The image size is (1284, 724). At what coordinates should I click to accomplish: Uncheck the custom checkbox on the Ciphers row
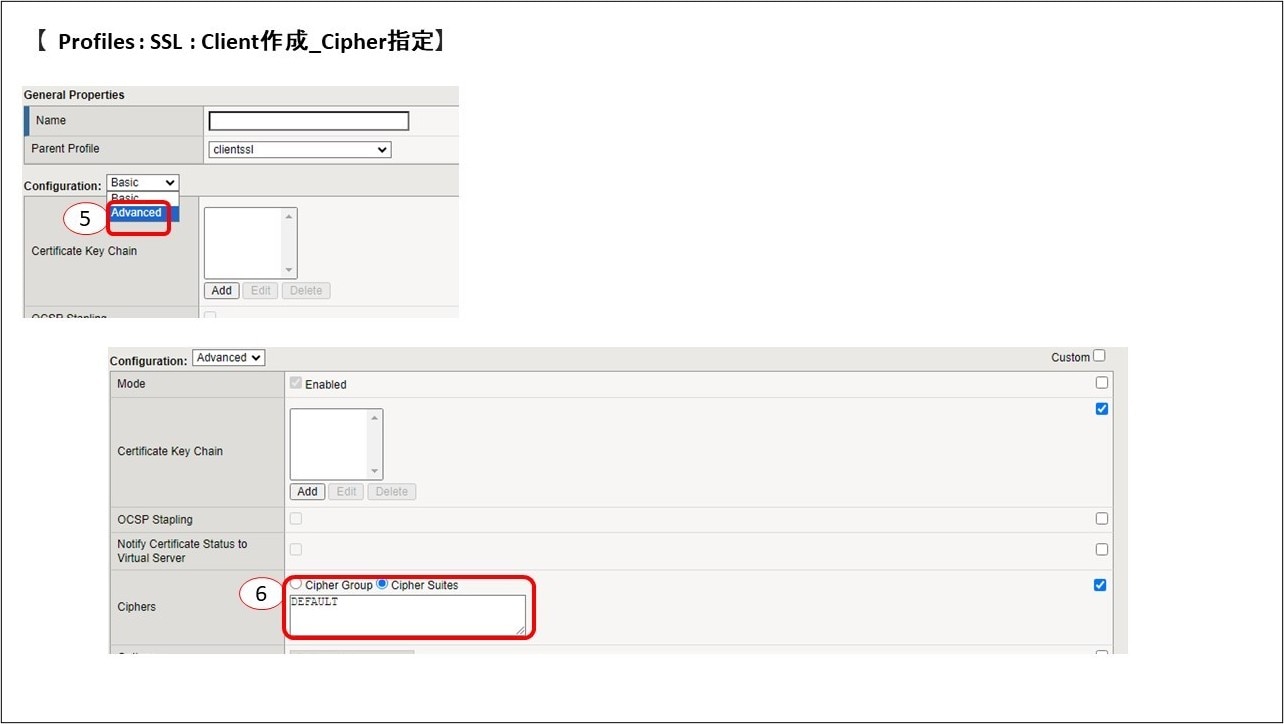click(x=1101, y=585)
